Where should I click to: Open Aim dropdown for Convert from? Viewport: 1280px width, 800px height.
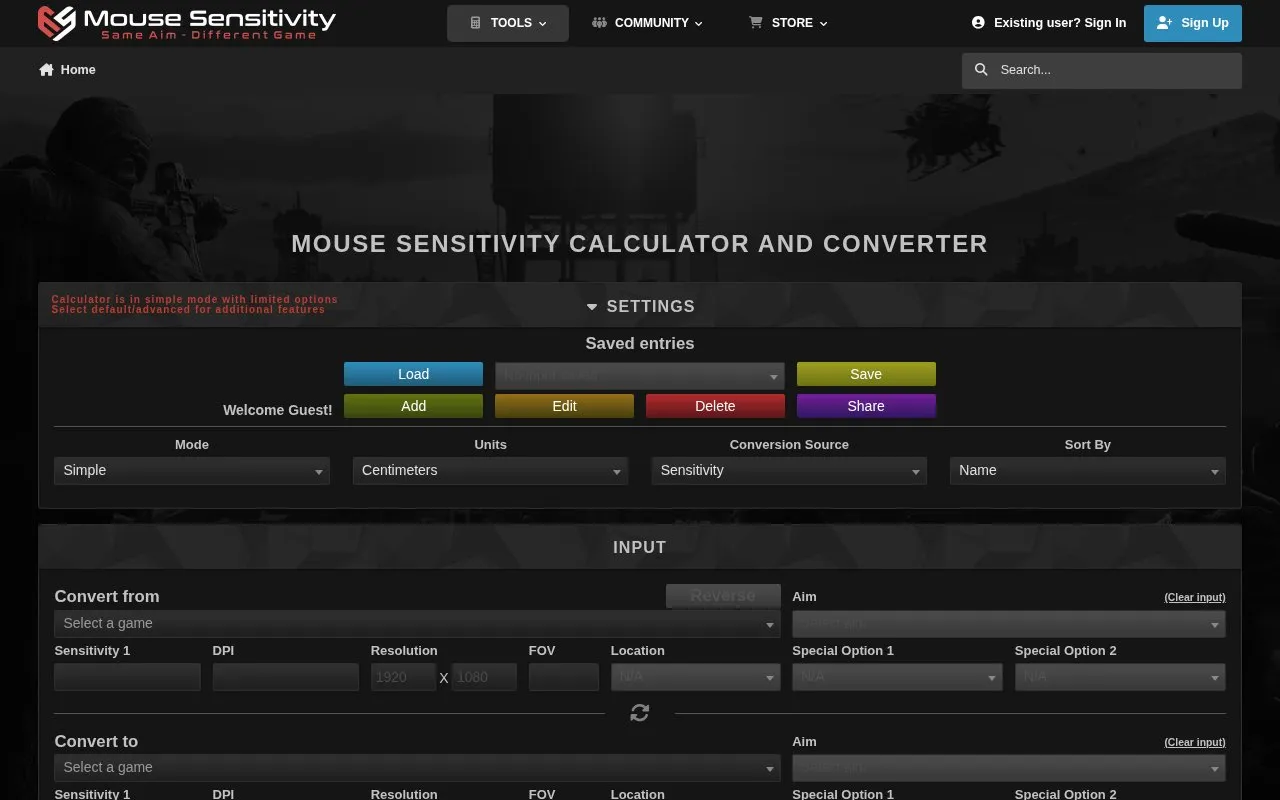1009,624
